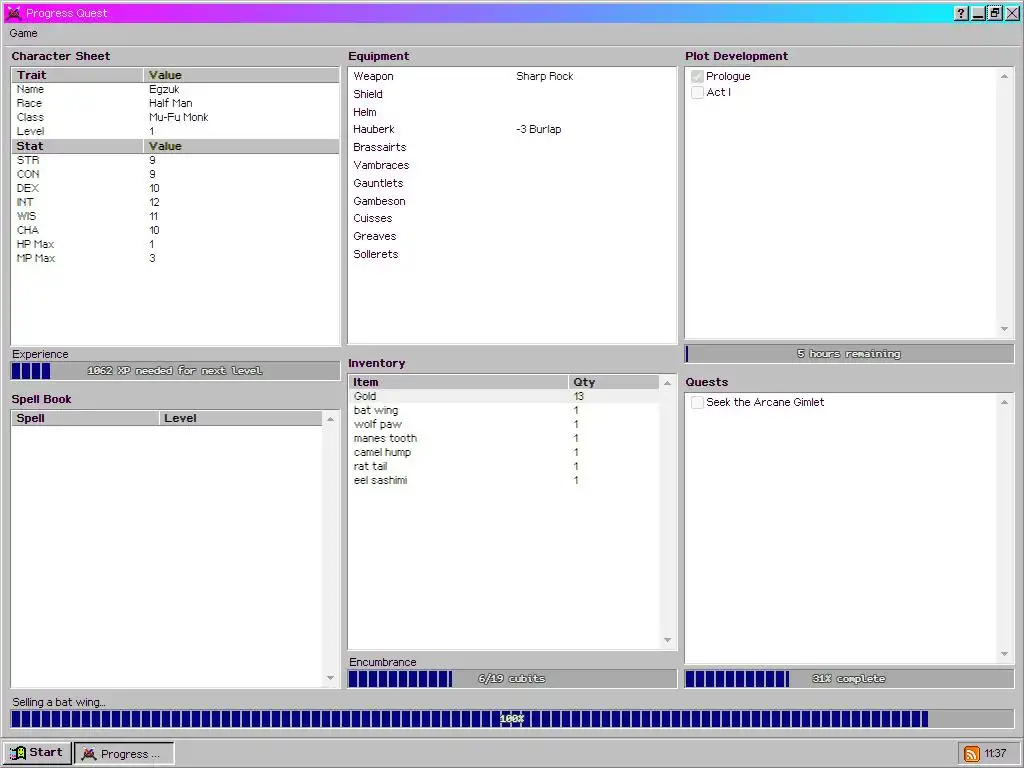Toggle the Prologue checkbox

pyautogui.click(x=697, y=76)
